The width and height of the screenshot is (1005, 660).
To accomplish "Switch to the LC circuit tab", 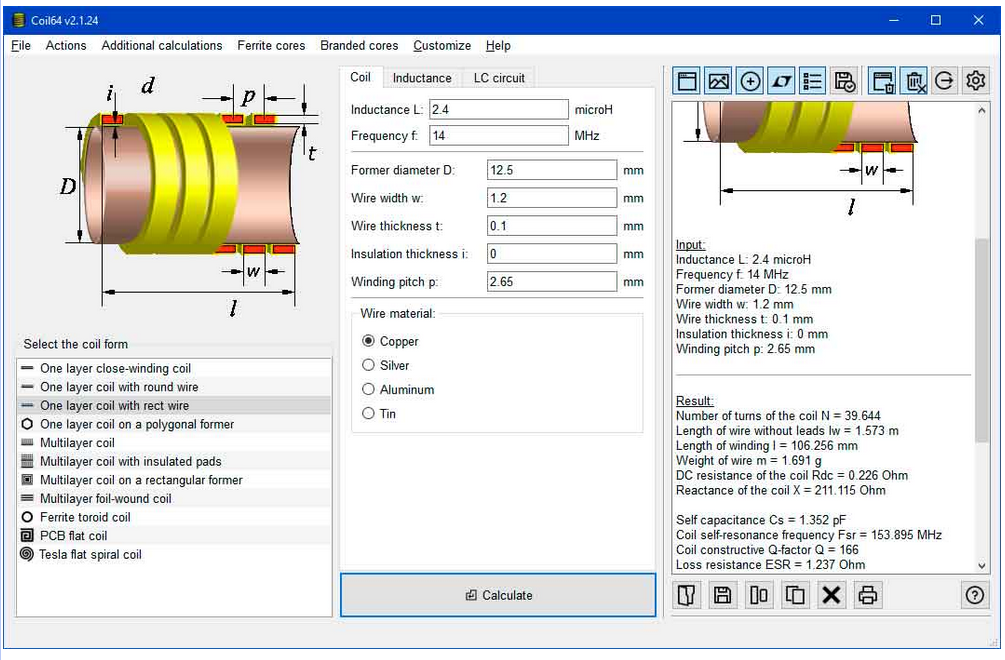I will (x=499, y=78).
